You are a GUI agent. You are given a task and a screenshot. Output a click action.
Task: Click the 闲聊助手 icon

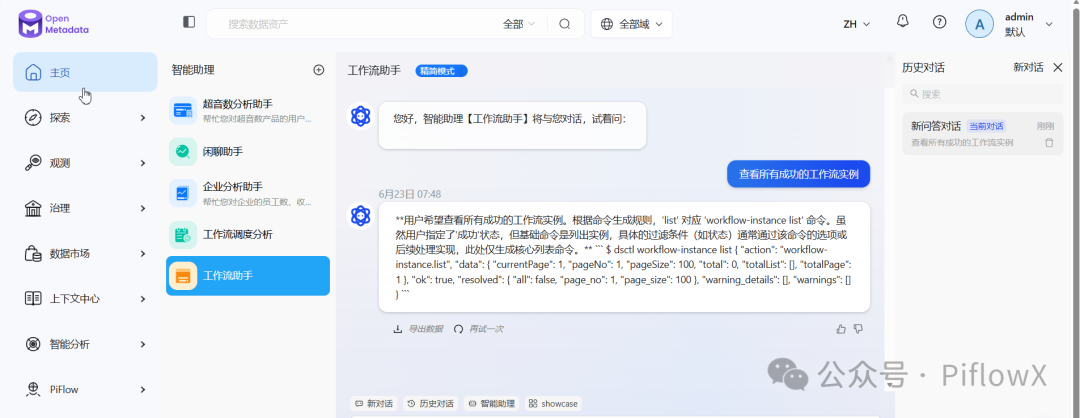click(x=183, y=151)
